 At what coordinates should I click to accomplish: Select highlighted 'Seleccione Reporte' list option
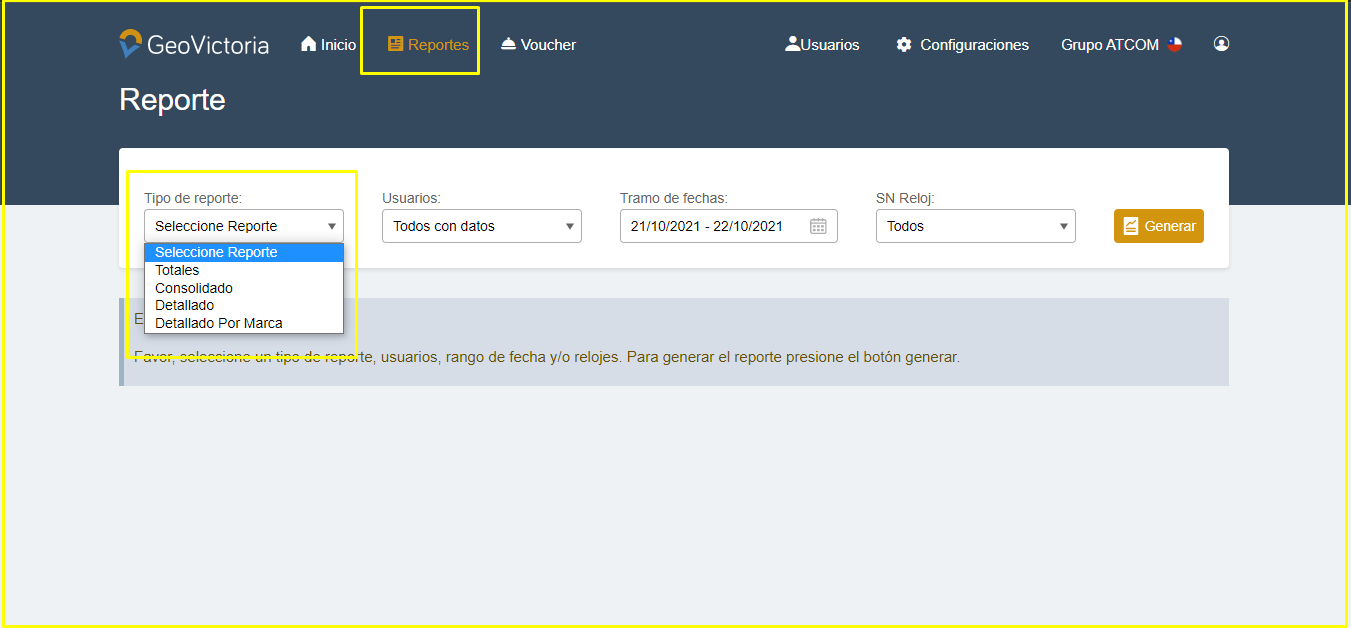tap(216, 252)
